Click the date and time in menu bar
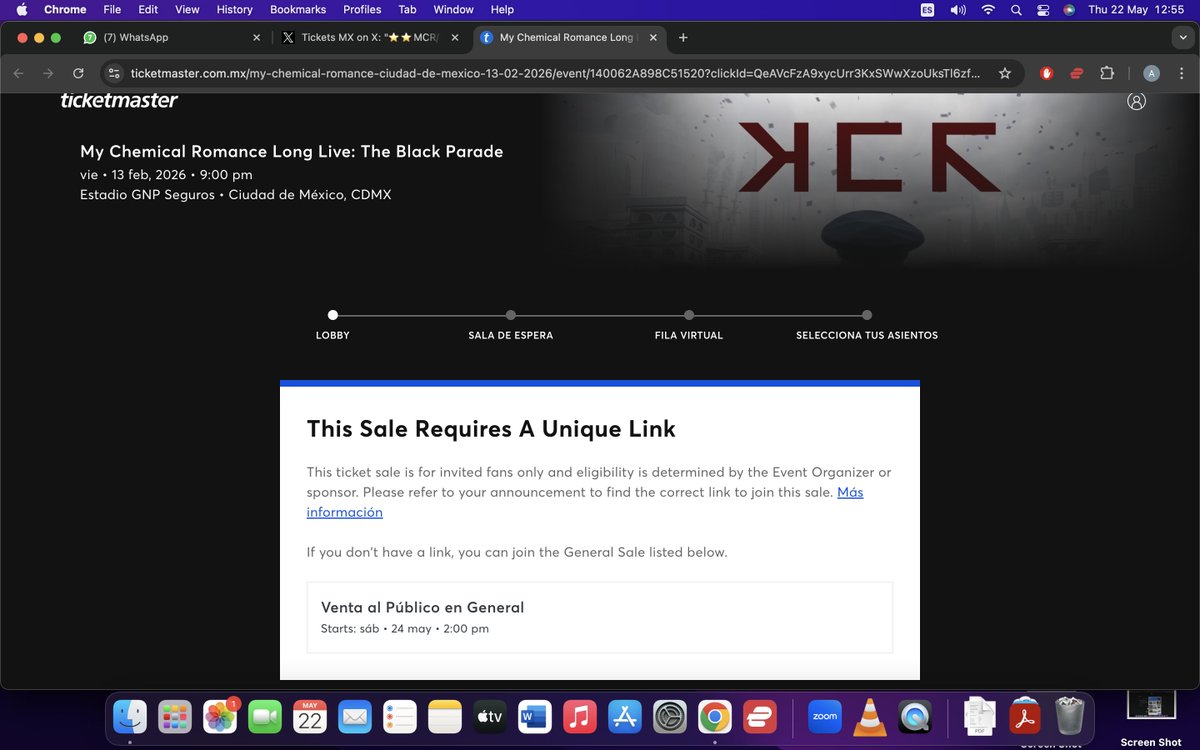 tap(1135, 9)
